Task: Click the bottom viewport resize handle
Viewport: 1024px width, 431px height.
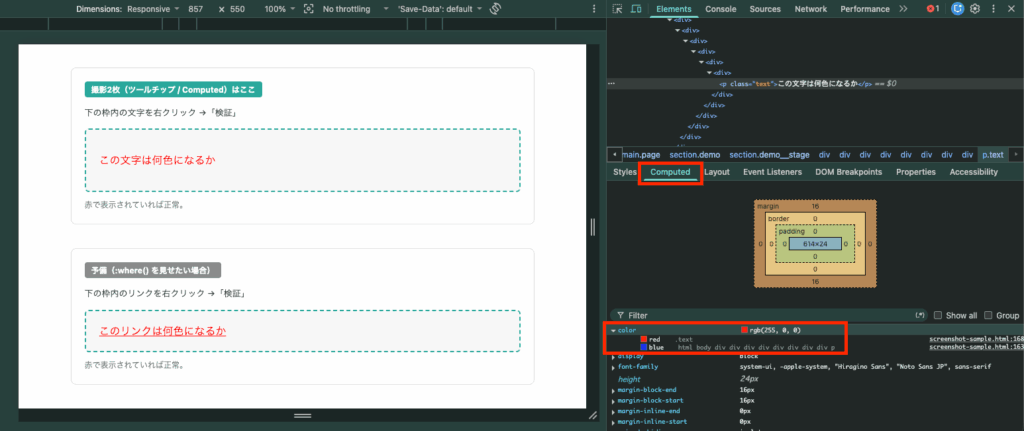Action: click(302, 415)
